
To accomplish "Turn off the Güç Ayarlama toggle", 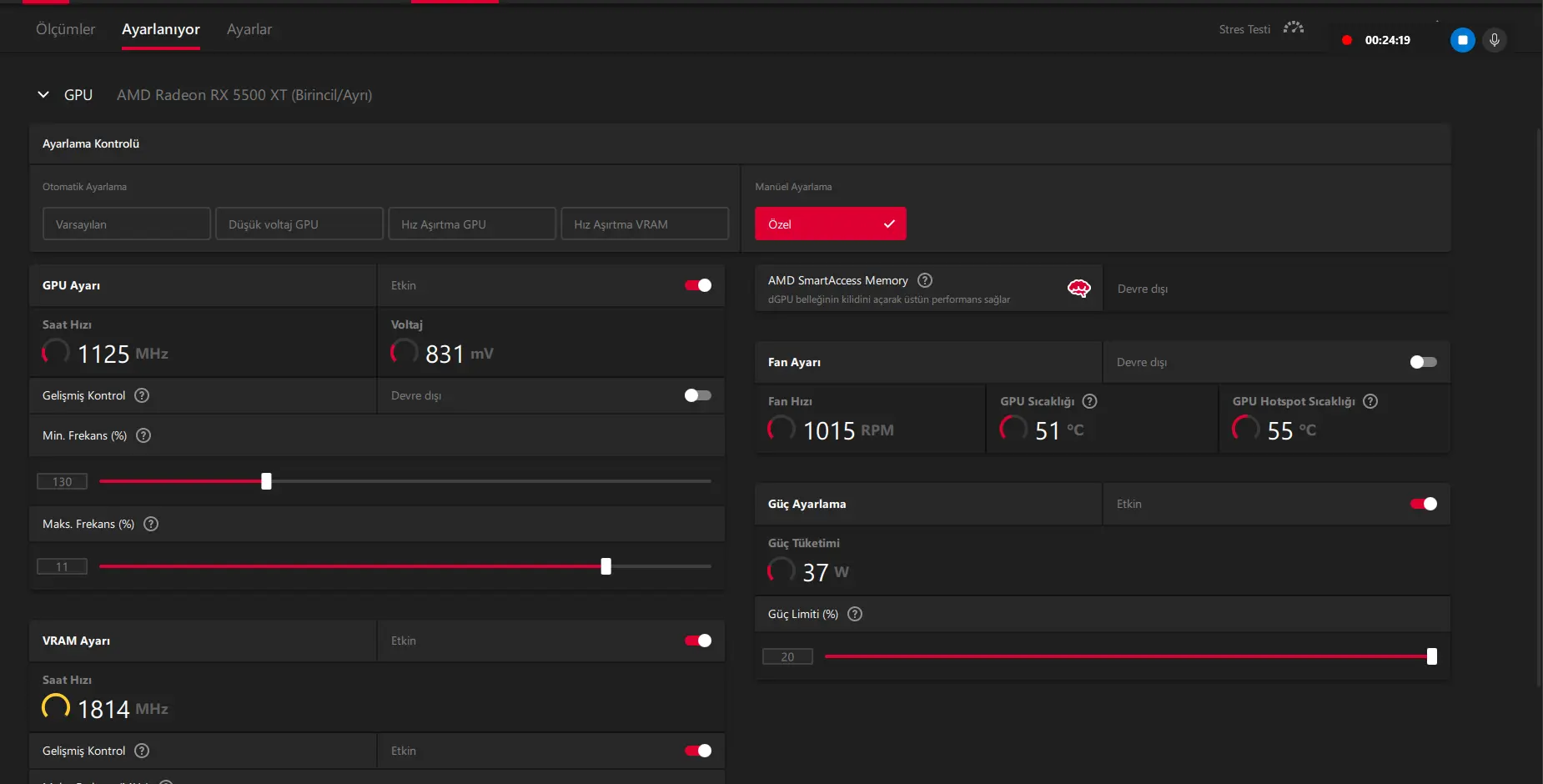I will [x=1424, y=504].
